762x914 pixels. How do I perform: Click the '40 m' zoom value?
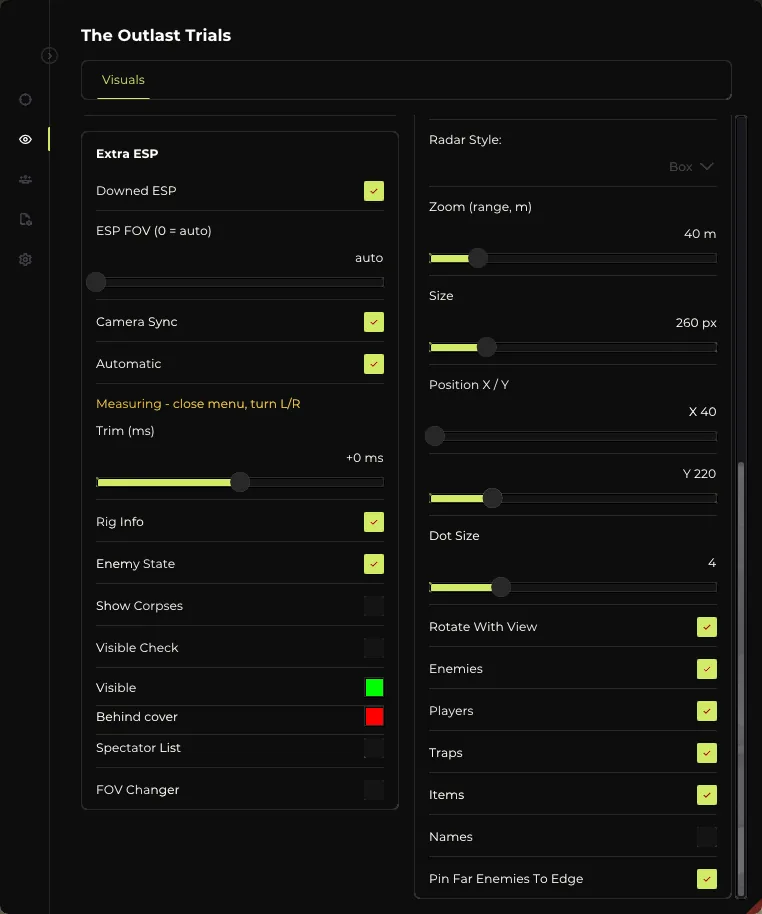click(700, 234)
